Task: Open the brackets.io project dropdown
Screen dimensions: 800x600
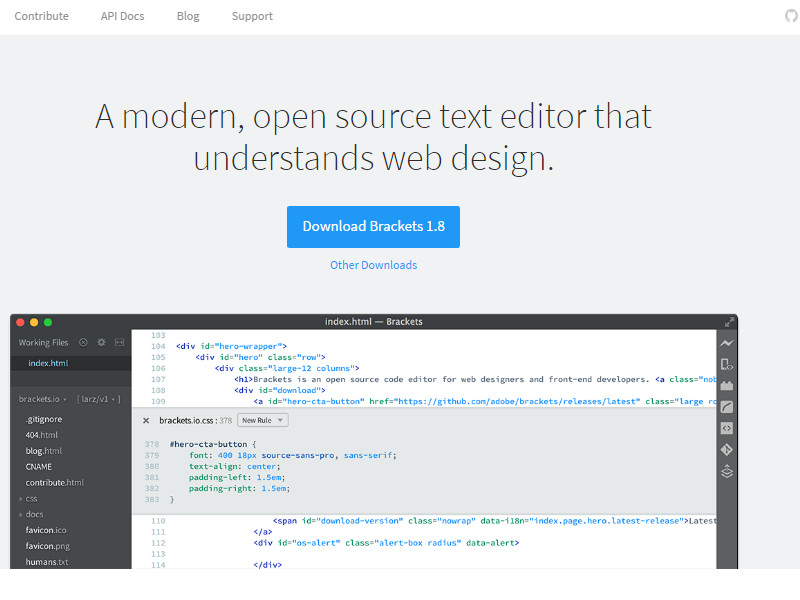Action: [43, 399]
